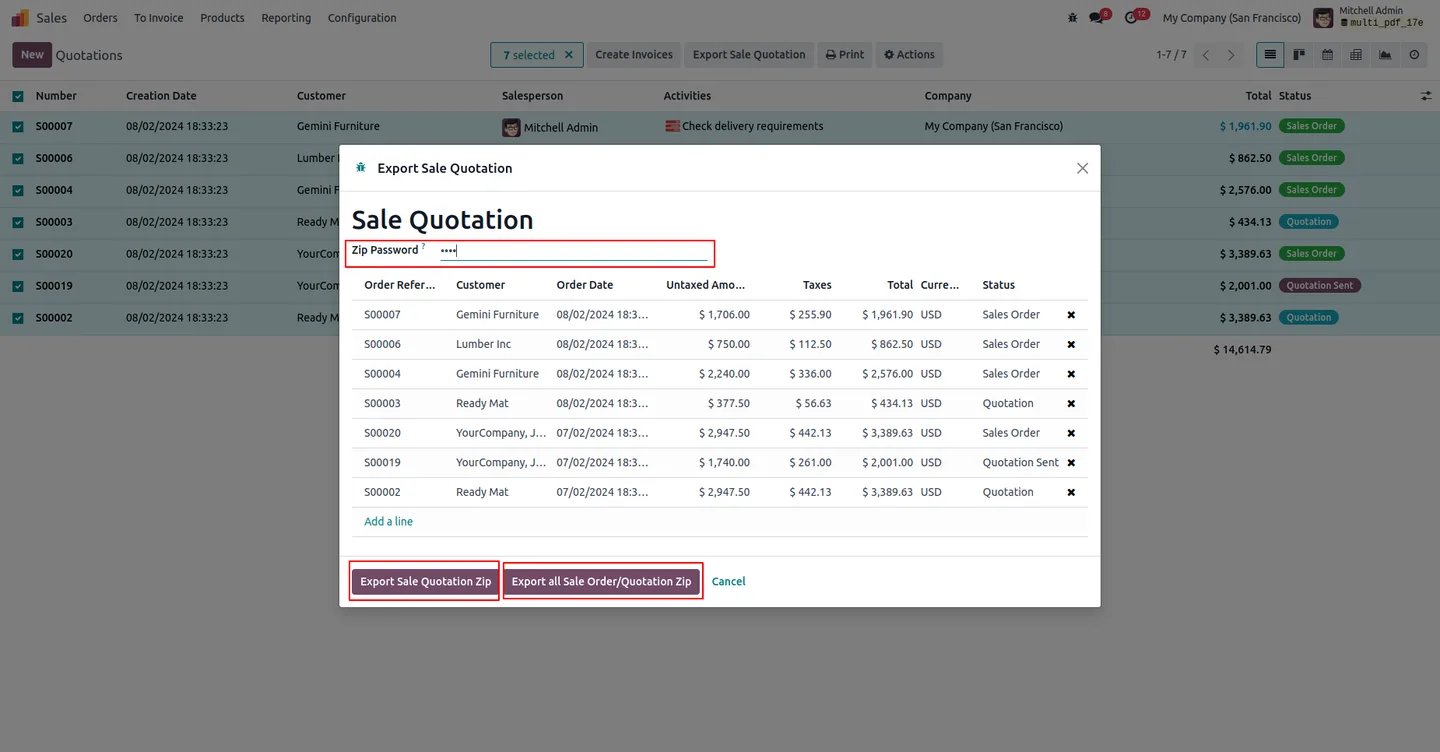This screenshot has width=1440, height=752.
Task: Uncheck the S00019 row checkbox
Action: pyautogui.click(x=18, y=286)
